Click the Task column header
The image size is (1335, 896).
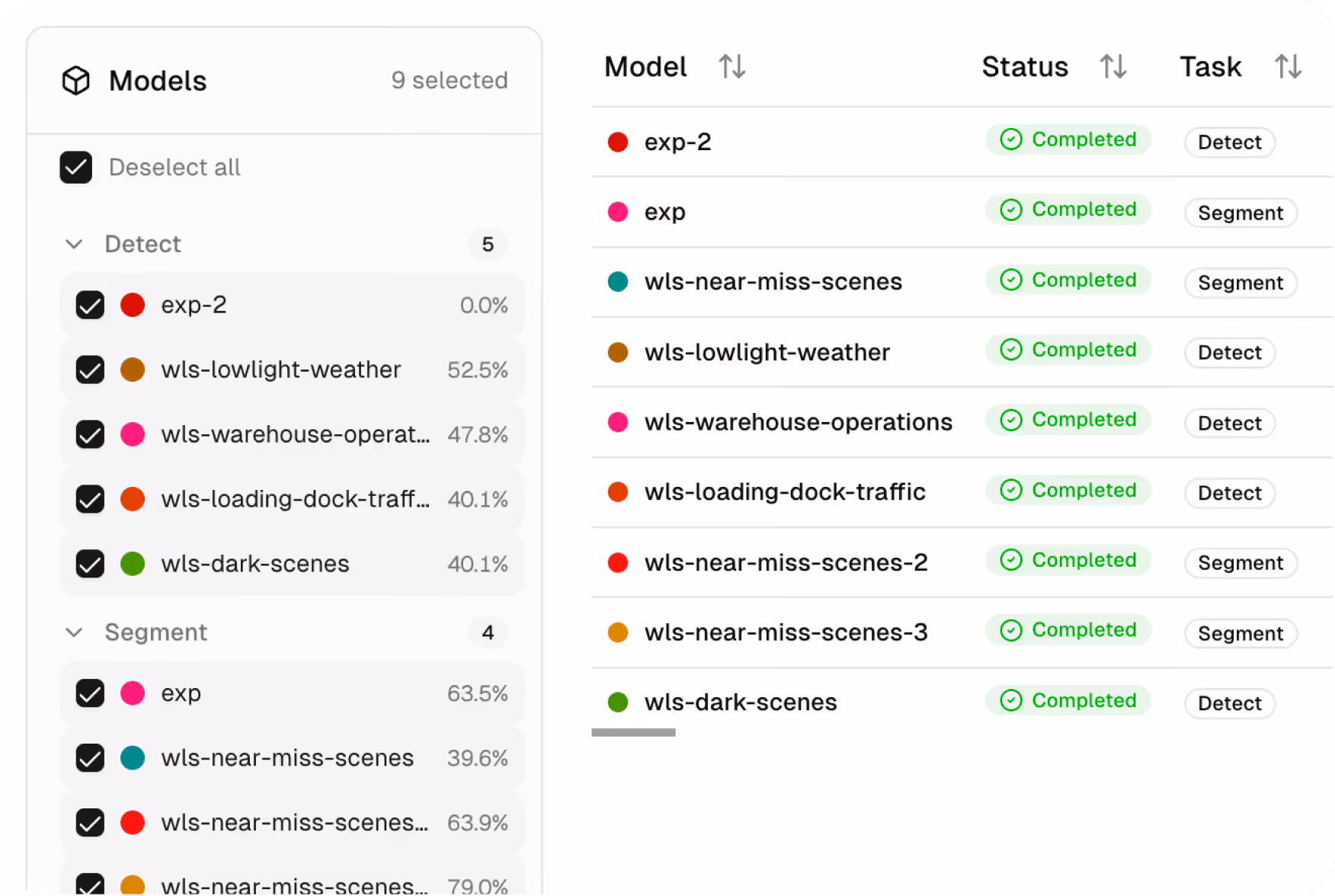pyautogui.click(x=1211, y=66)
